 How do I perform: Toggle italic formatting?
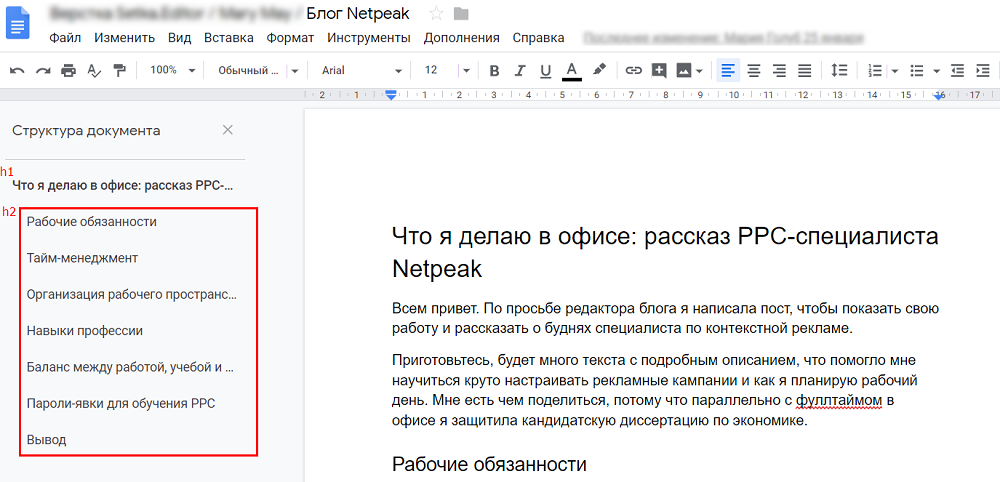[519, 71]
